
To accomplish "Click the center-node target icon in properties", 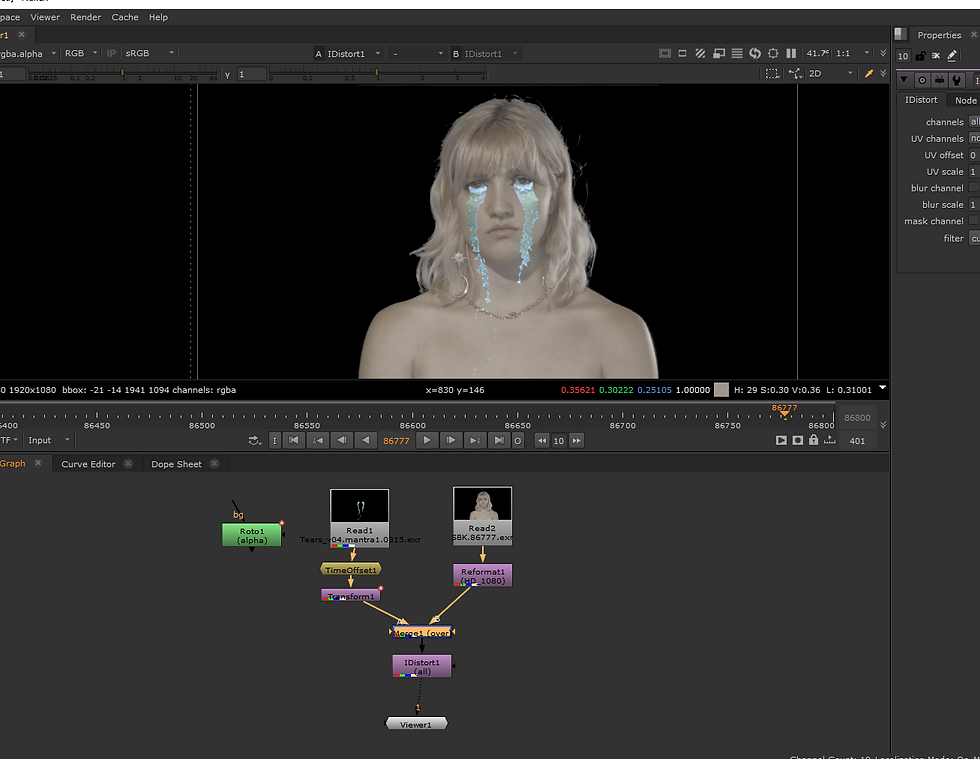I will point(922,80).
